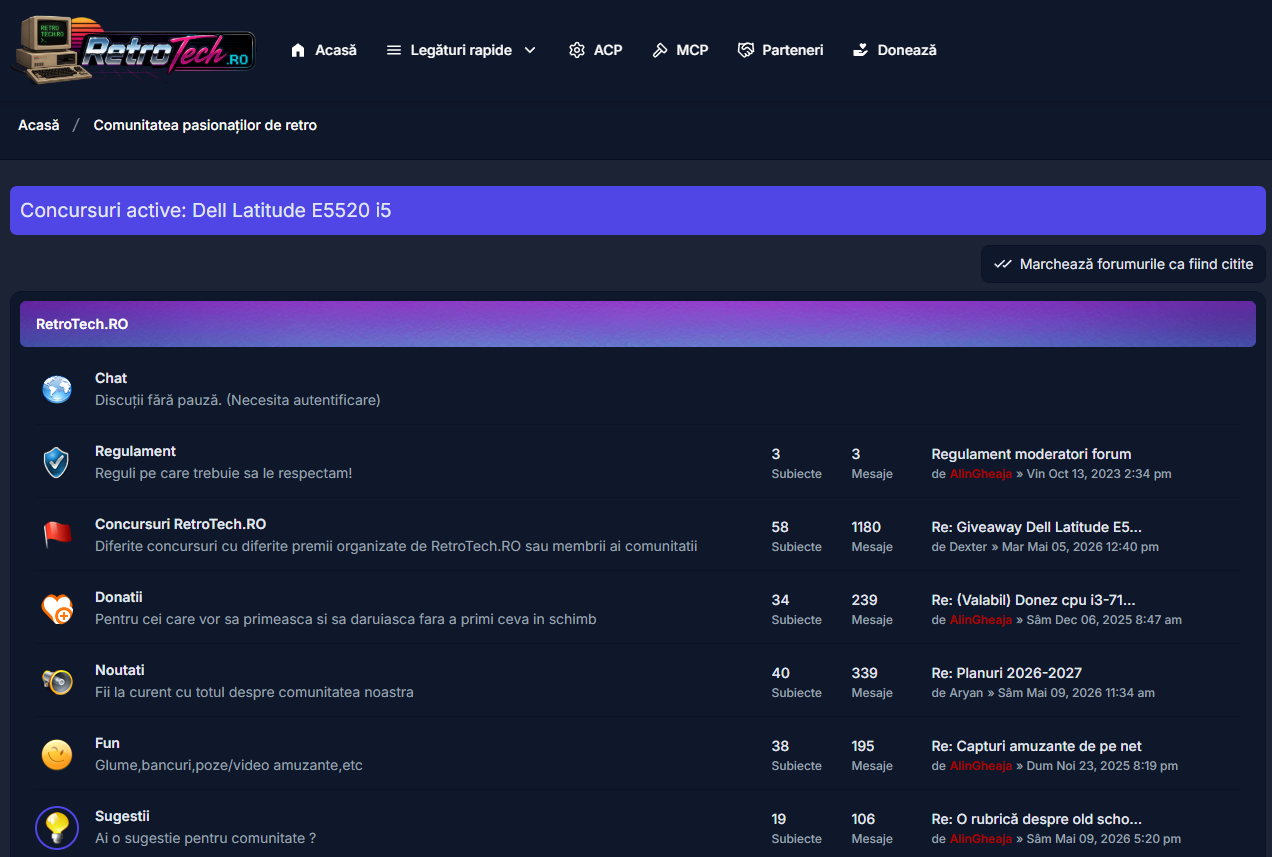Click the lightbulb icon for Sugestii forum
The image size is (1272, 857).
coord(57,827)
